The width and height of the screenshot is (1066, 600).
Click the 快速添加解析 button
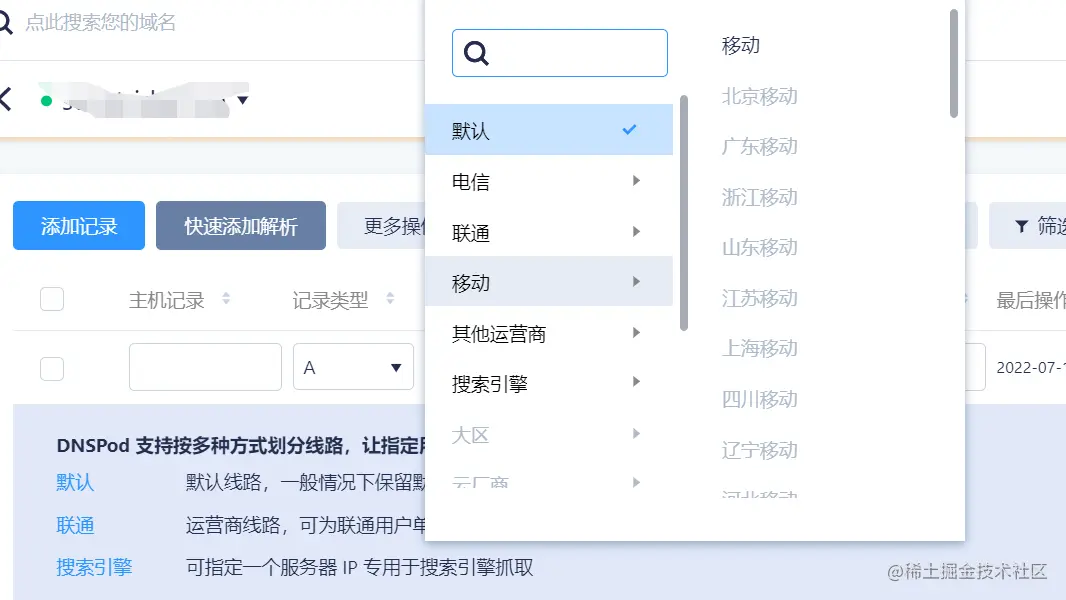tap(241, 226)
